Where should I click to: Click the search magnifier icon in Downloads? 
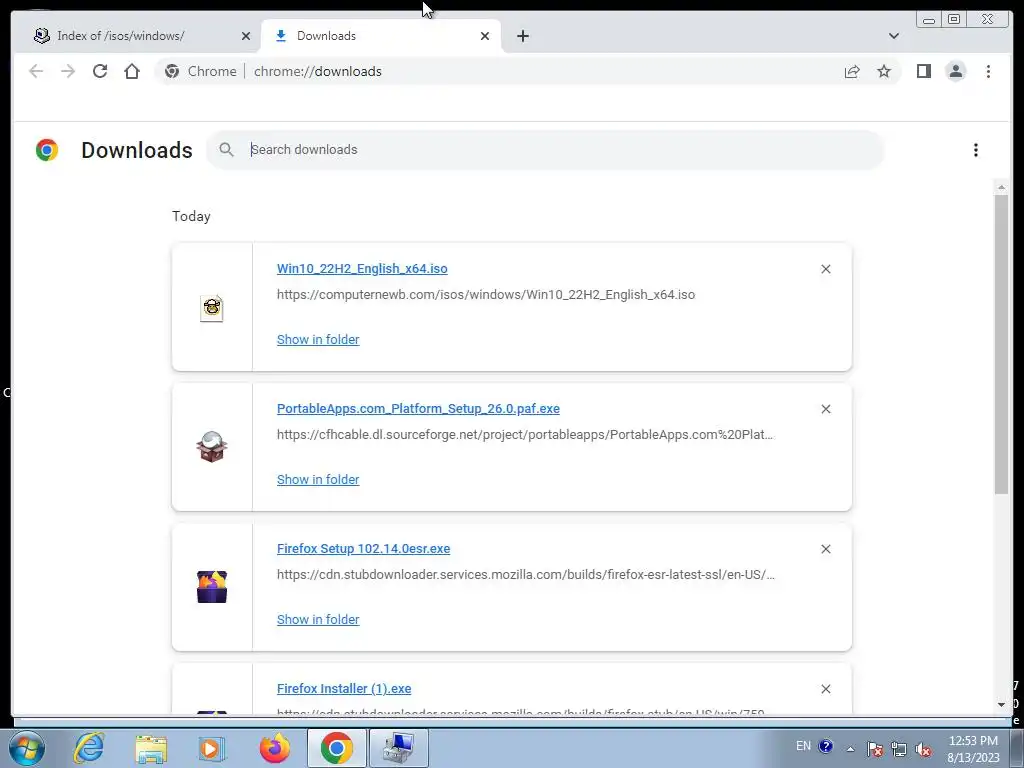click(226, 150)
